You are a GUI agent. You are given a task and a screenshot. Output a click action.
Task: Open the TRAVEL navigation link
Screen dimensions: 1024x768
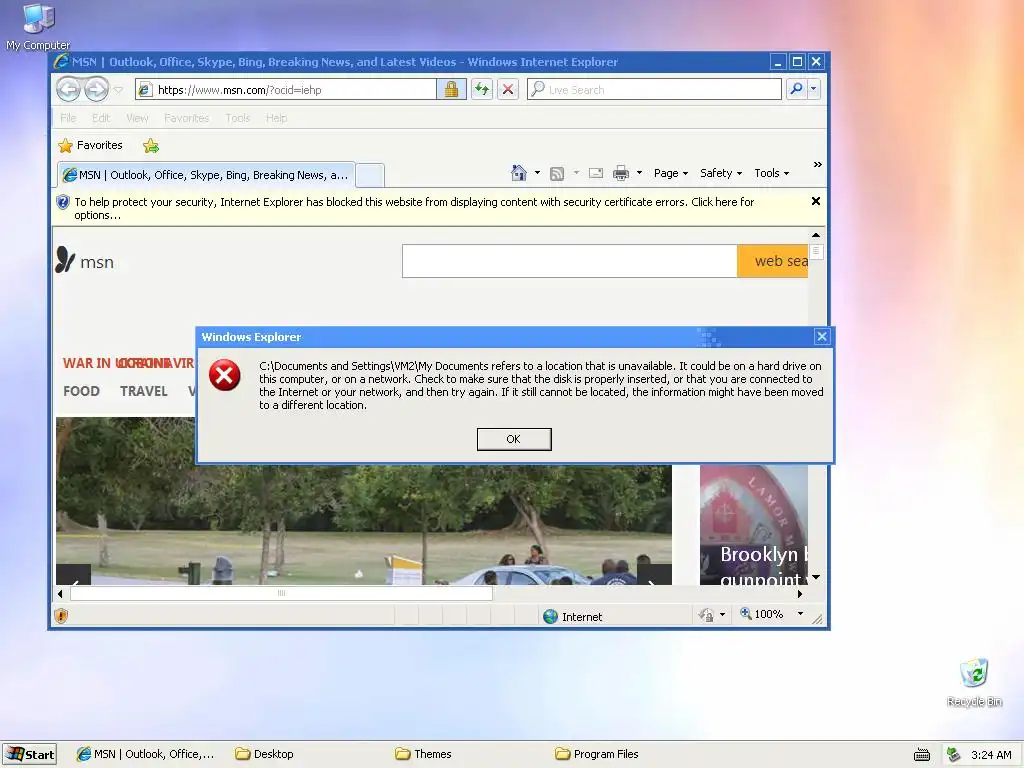tap(144, 391)
